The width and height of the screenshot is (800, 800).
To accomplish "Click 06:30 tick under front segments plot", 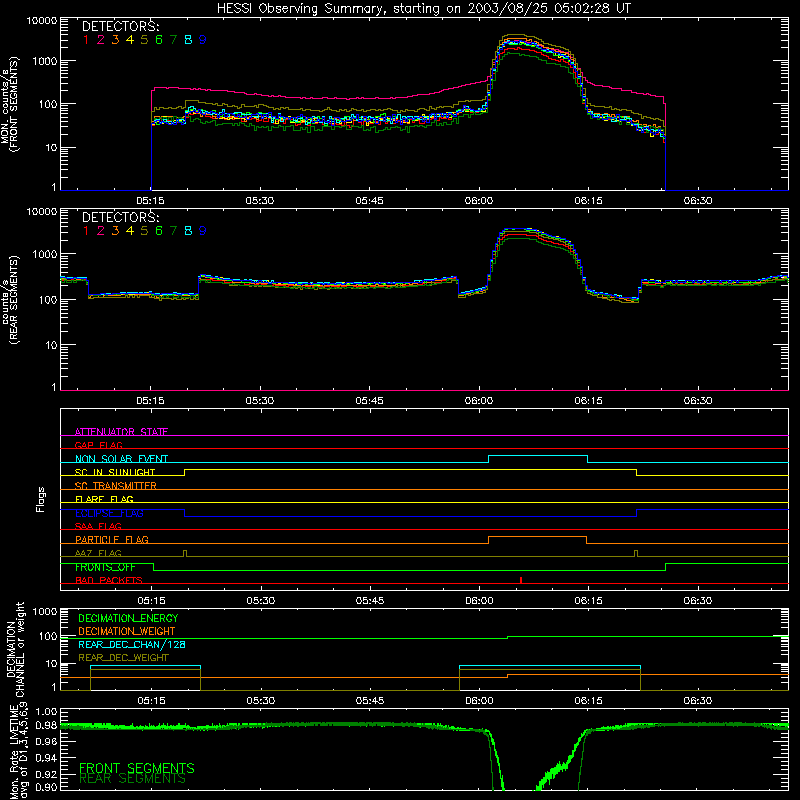I will point(698,201).
